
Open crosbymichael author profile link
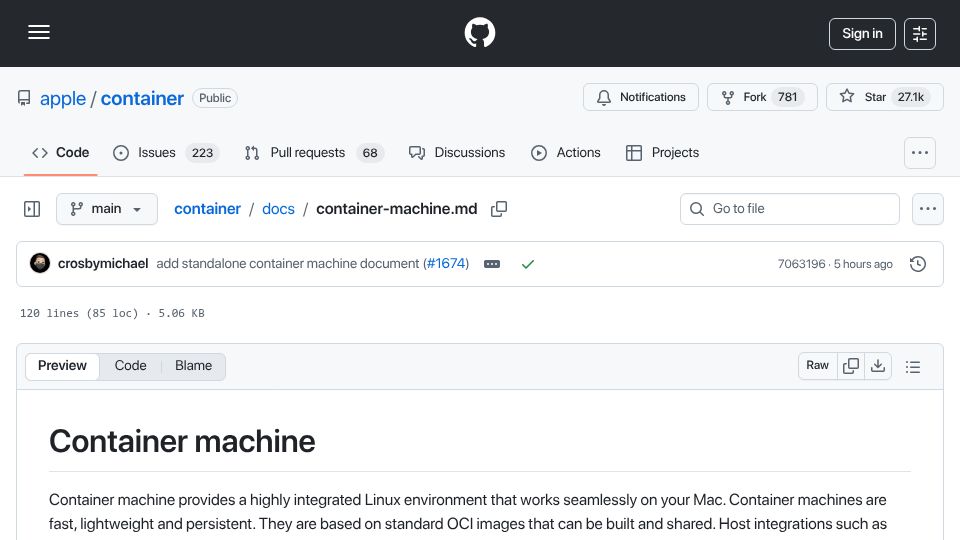coord(103,264)
